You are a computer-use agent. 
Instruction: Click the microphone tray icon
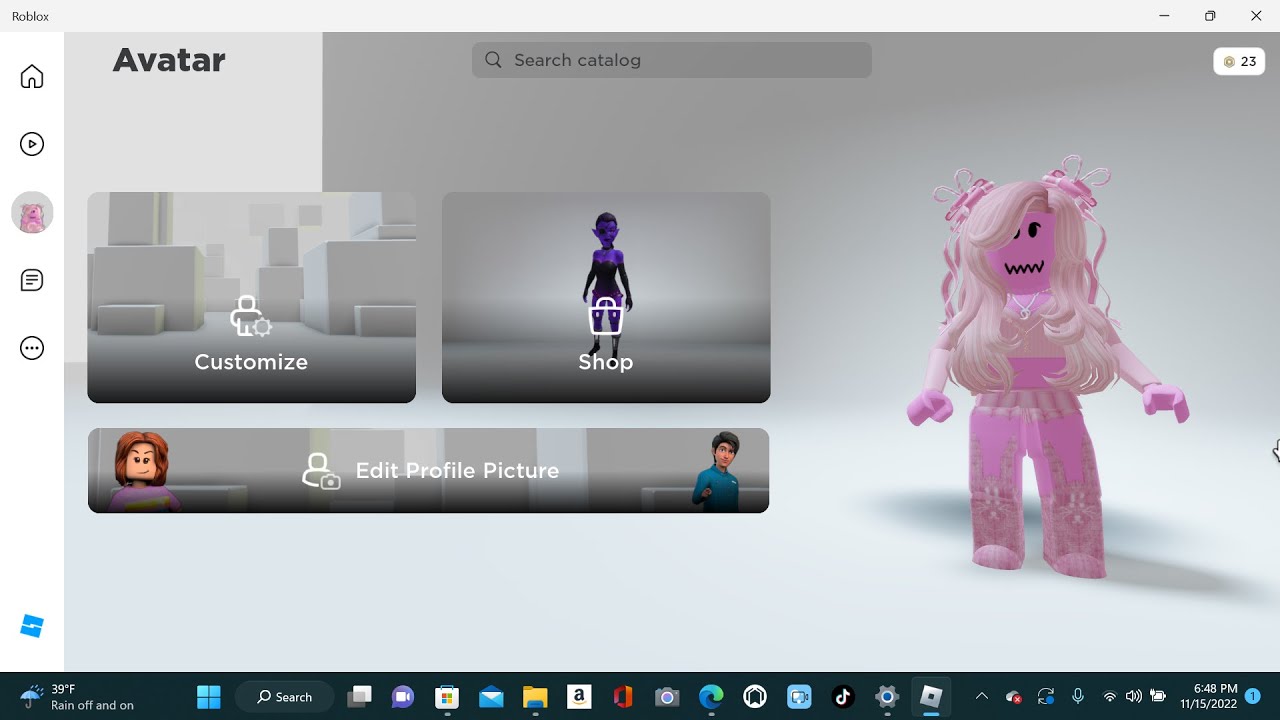pos(1077,696)
